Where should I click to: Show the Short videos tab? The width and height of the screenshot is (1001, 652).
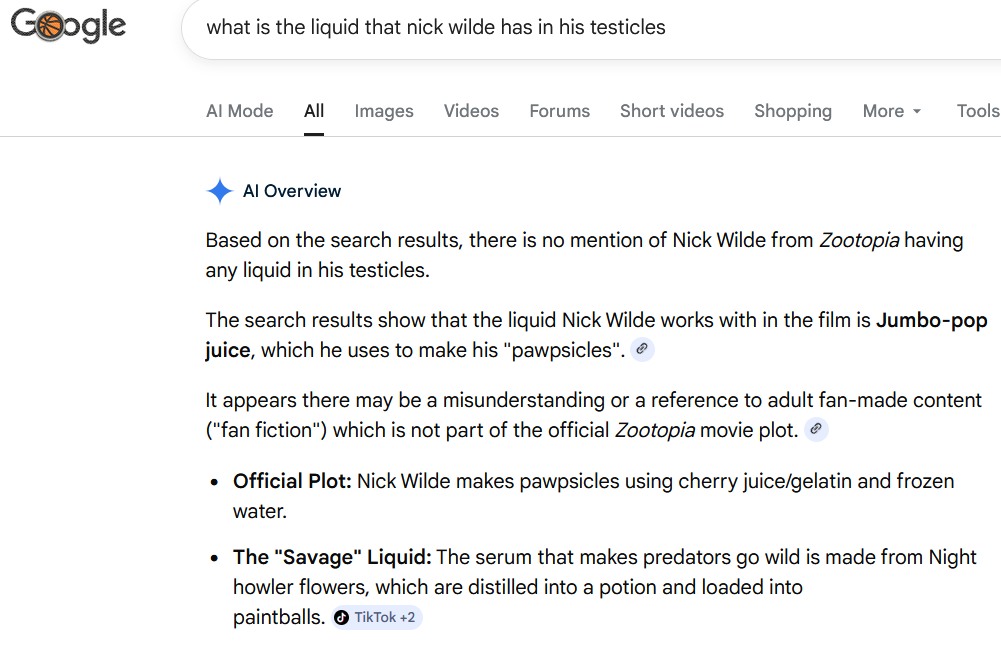tap(672, 111)
